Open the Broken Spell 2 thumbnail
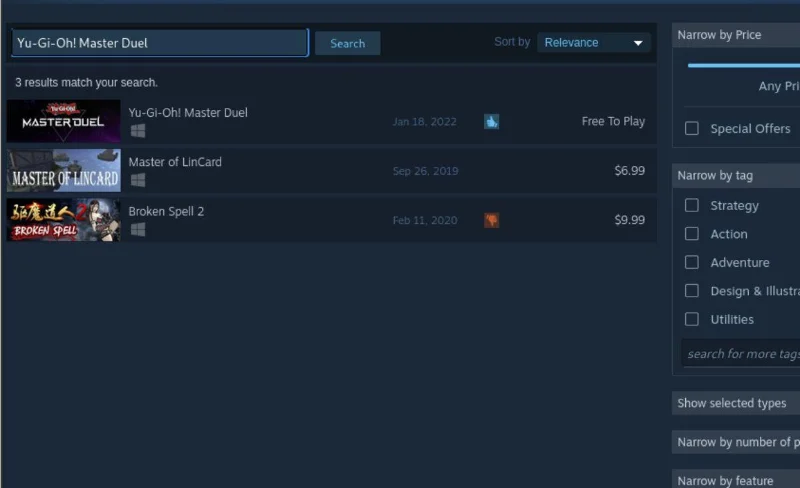 pyautogui.click(x=64, y=220)
